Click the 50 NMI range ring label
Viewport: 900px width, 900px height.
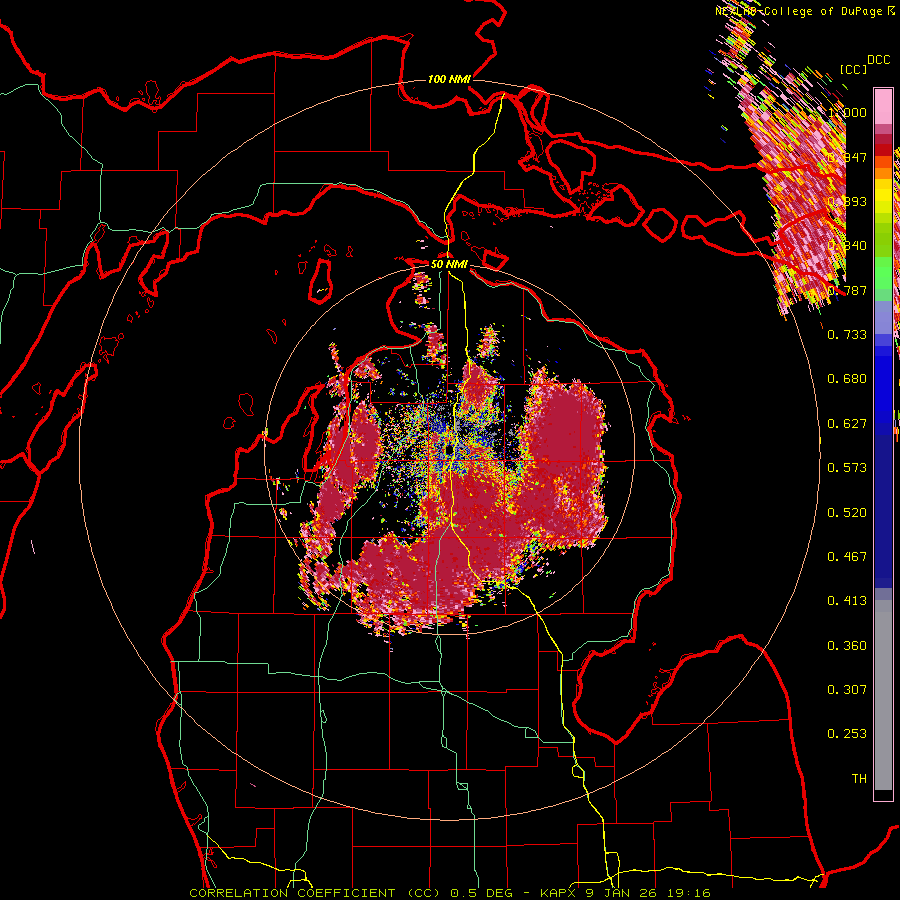tap(449, 264)
